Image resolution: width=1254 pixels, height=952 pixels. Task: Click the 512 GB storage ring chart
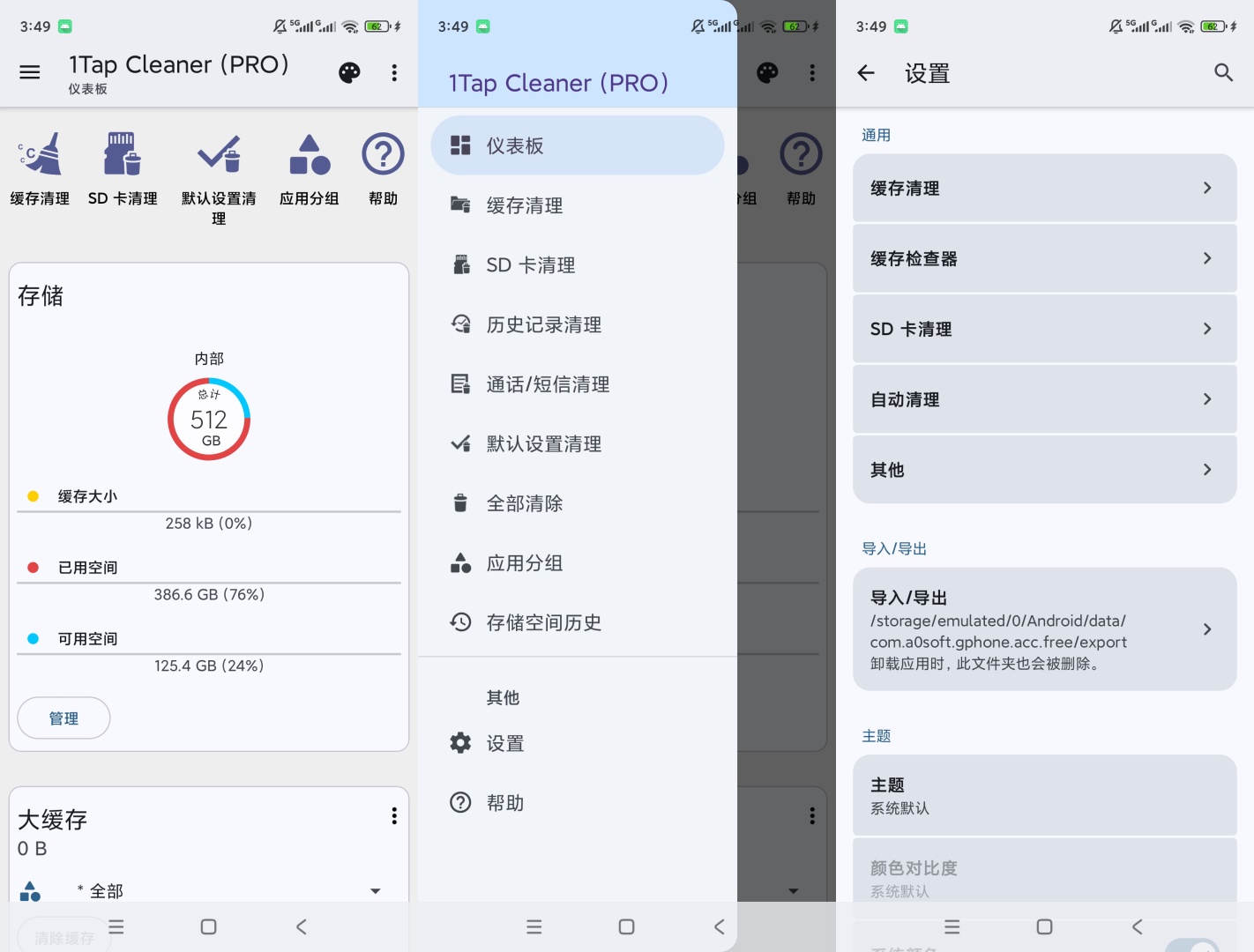(x=209, y=419)
